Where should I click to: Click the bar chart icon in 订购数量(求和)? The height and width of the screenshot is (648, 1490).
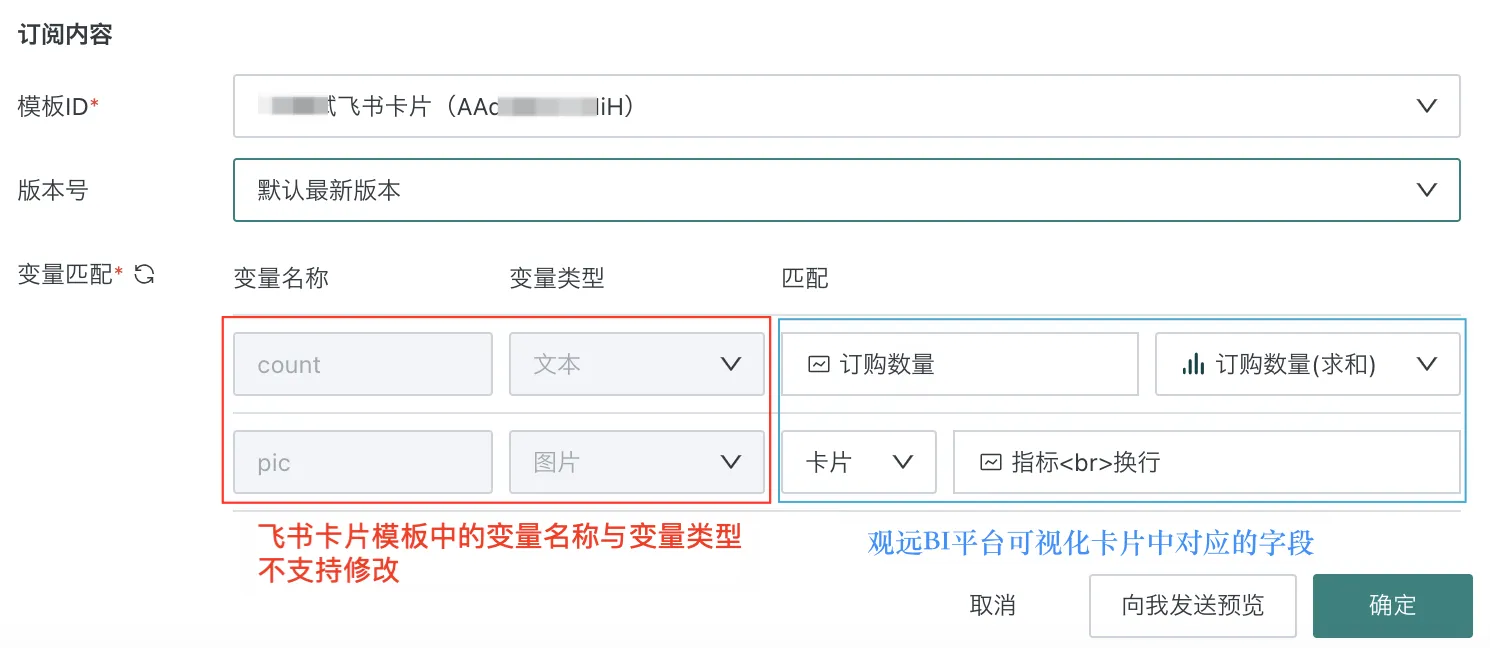pos(1192,365)
